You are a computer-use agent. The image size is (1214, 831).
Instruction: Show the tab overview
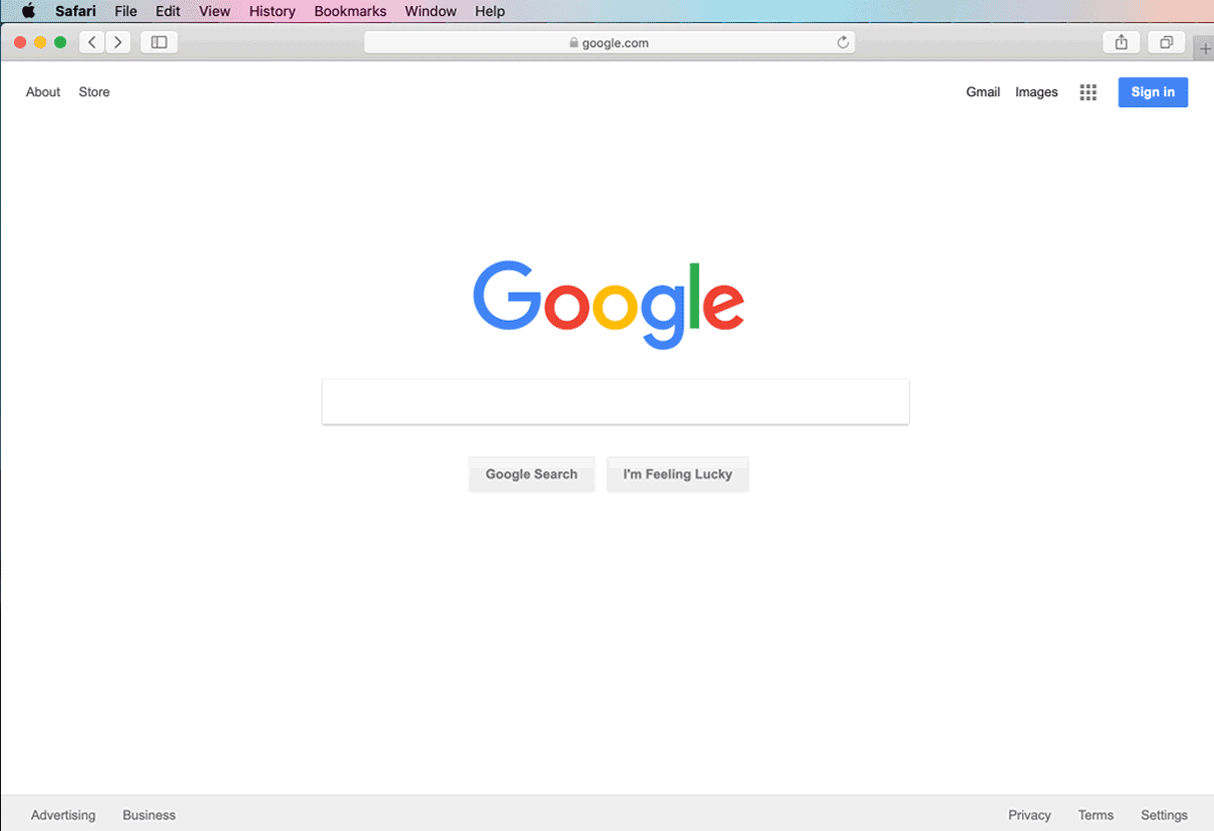[x=1166, y=42]
